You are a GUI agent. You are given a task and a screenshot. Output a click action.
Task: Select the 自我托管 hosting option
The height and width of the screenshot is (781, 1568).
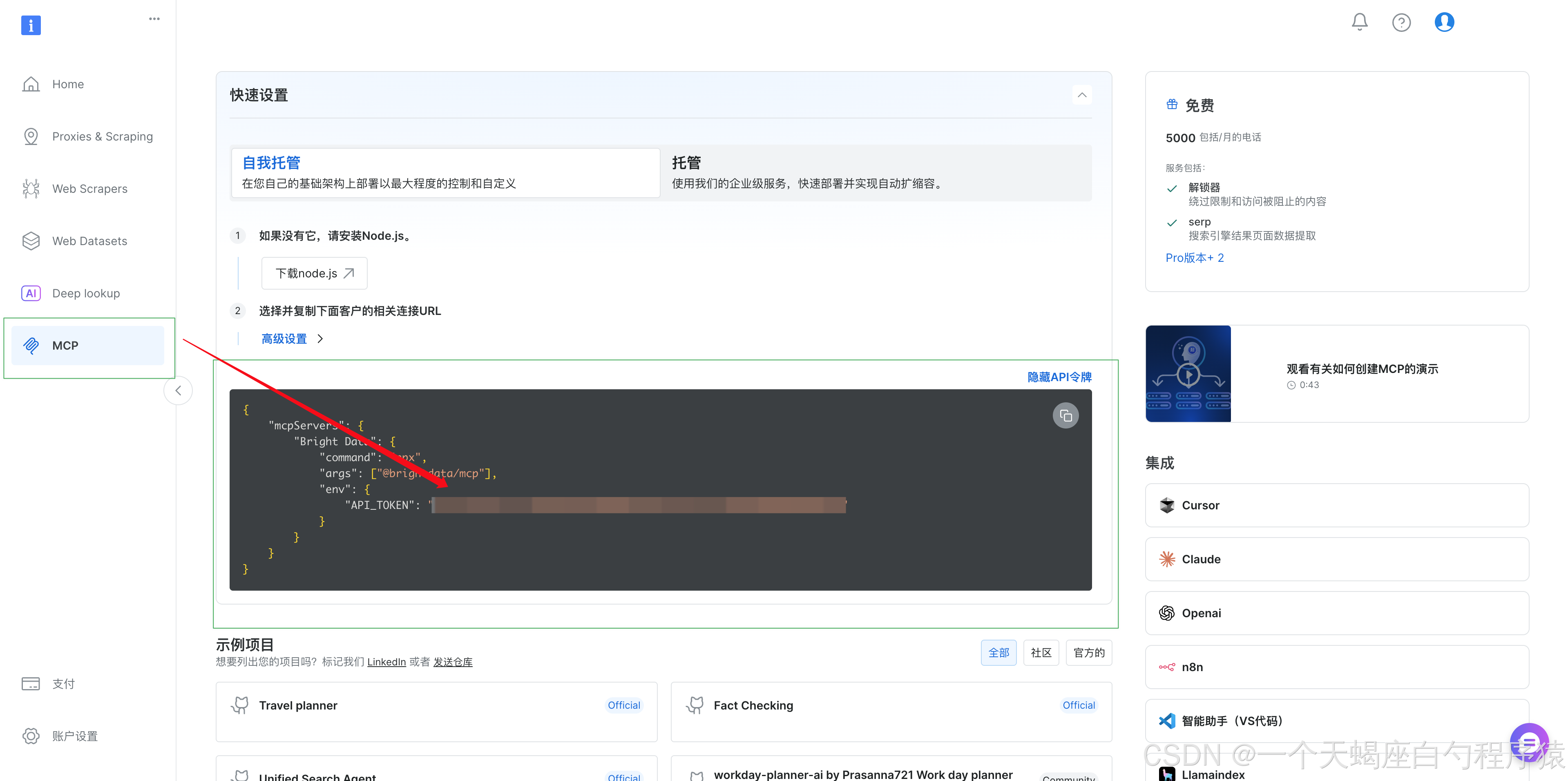(x=445, y=173)
